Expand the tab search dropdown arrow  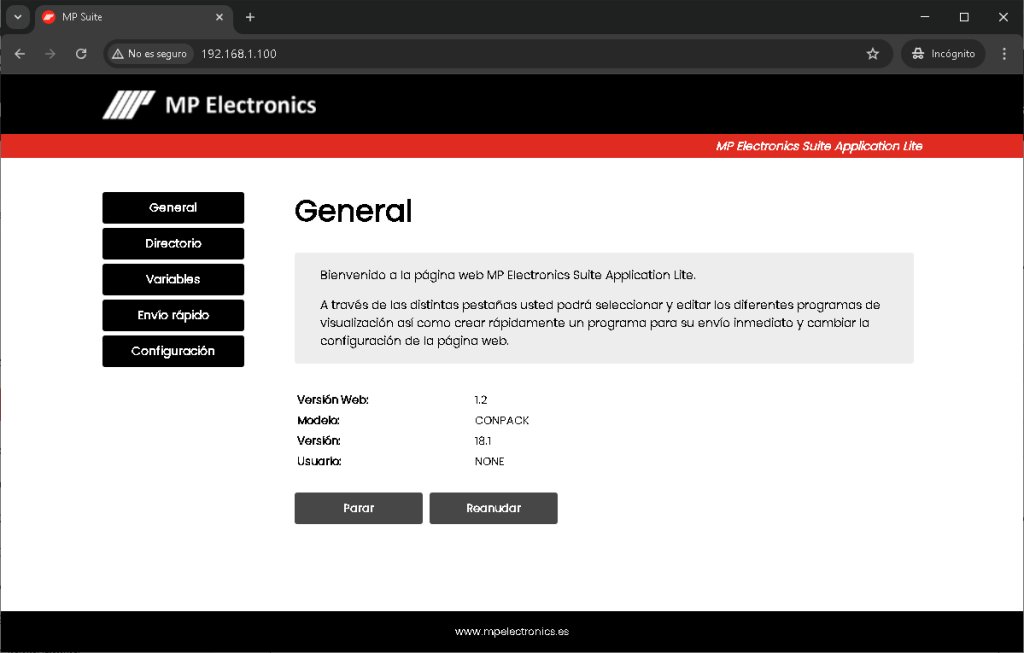[18, 17]
